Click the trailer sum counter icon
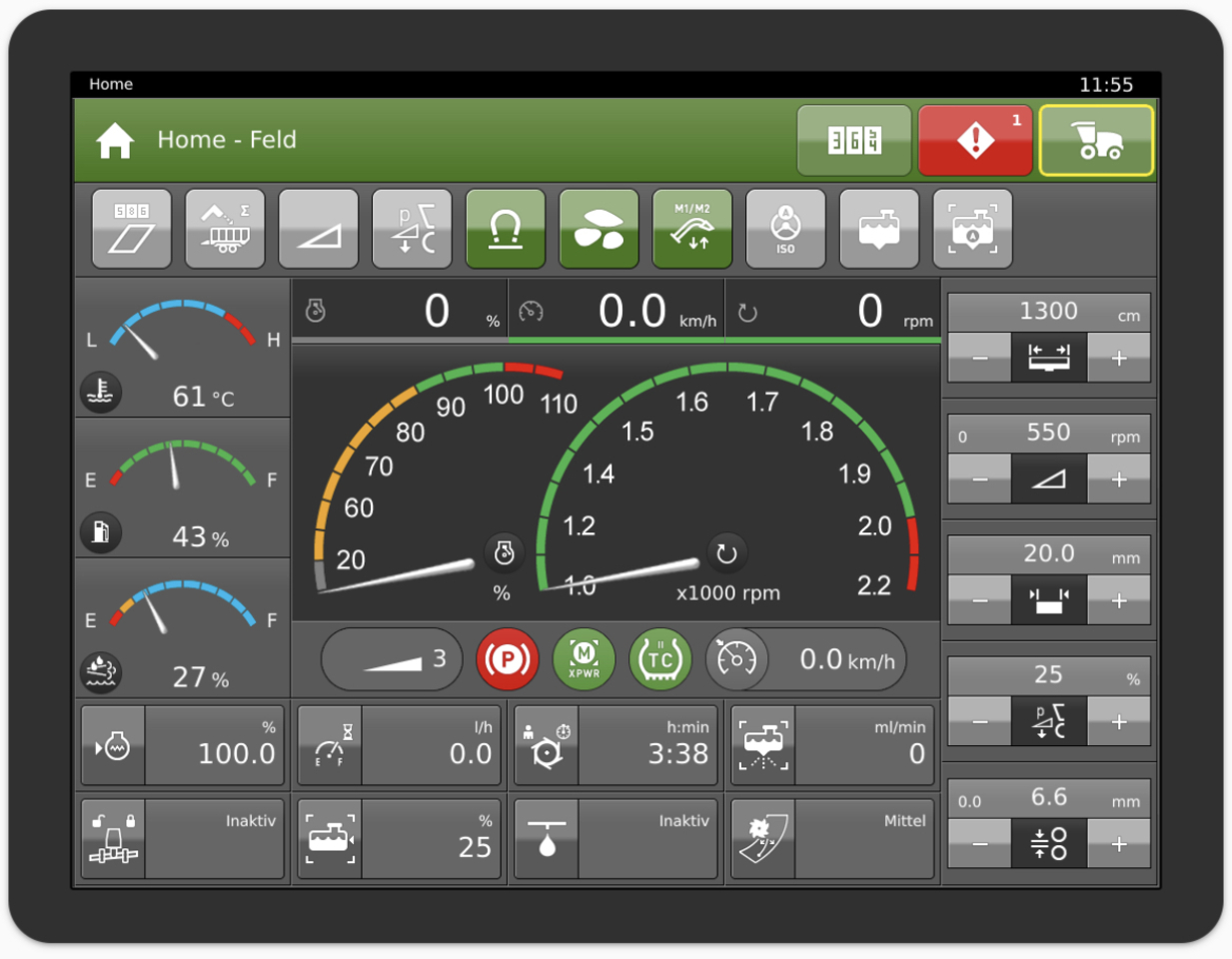This screenshot has height=959, width=1232. 225,228
